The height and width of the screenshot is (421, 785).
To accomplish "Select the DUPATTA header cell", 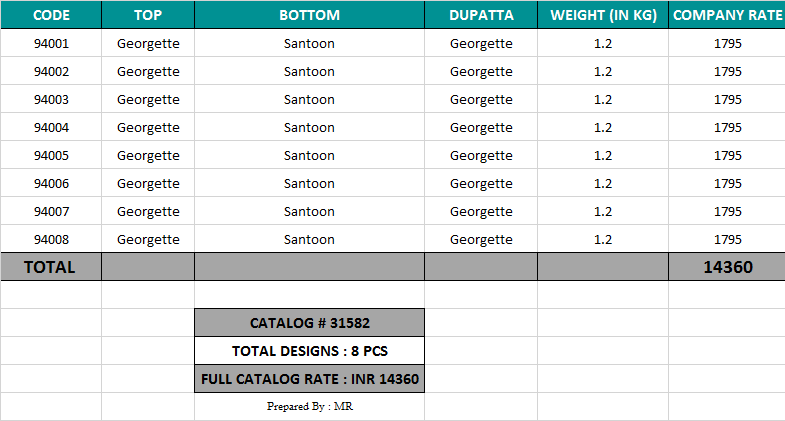I will (x=481, y=15).
